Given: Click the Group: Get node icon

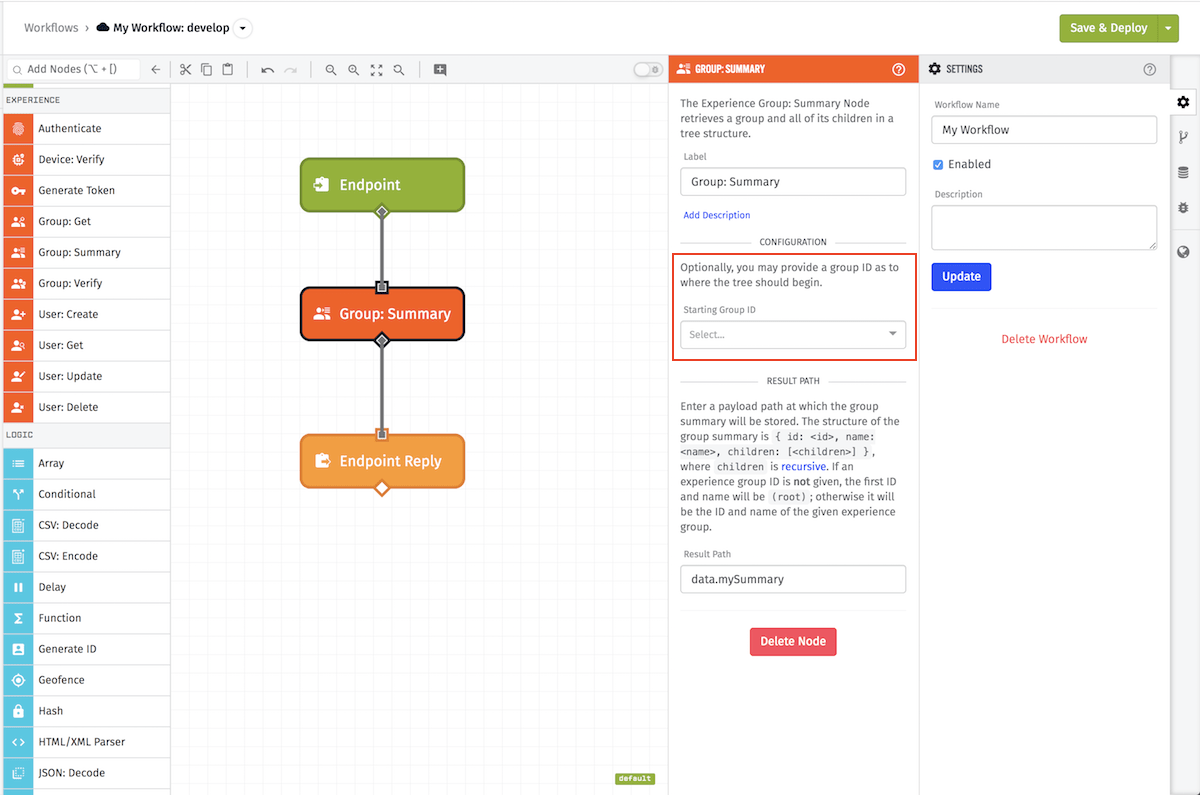Looking at the screenshot, I should click(18, 221).
